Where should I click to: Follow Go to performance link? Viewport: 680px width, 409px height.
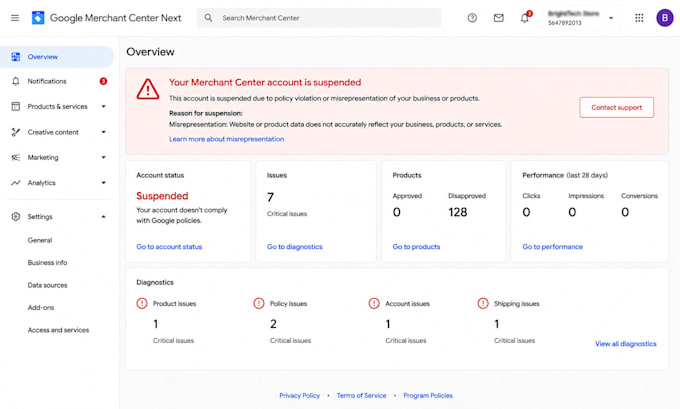pos(552,246)
